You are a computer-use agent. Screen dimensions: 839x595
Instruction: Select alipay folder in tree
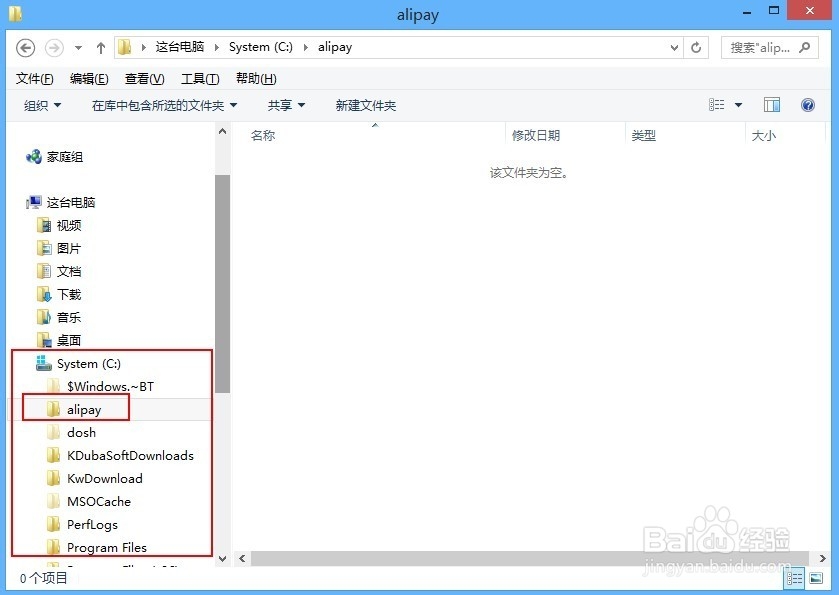point(74,409)
